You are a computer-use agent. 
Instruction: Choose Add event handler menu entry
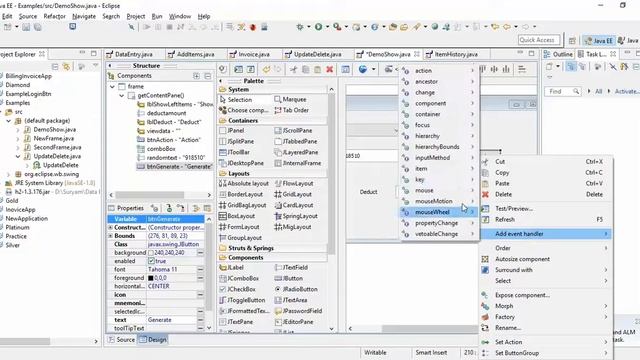(546, 234)
